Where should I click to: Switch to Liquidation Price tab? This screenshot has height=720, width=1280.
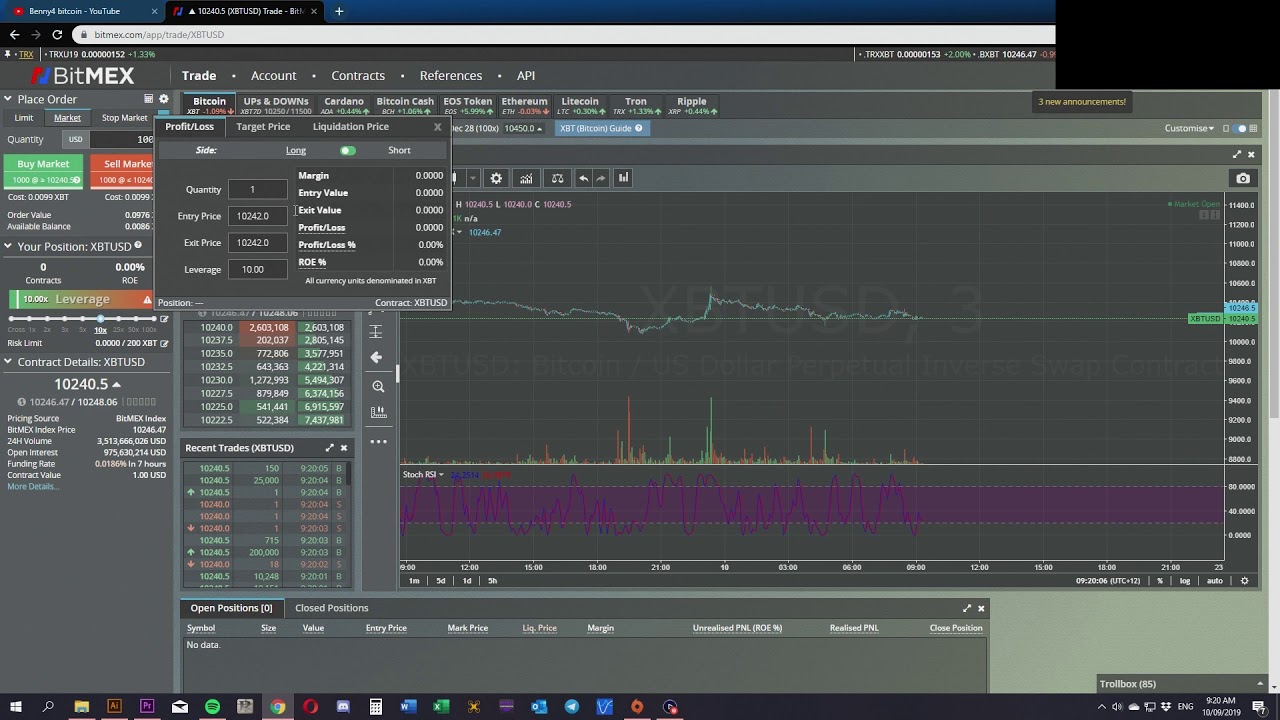[350, 127]
